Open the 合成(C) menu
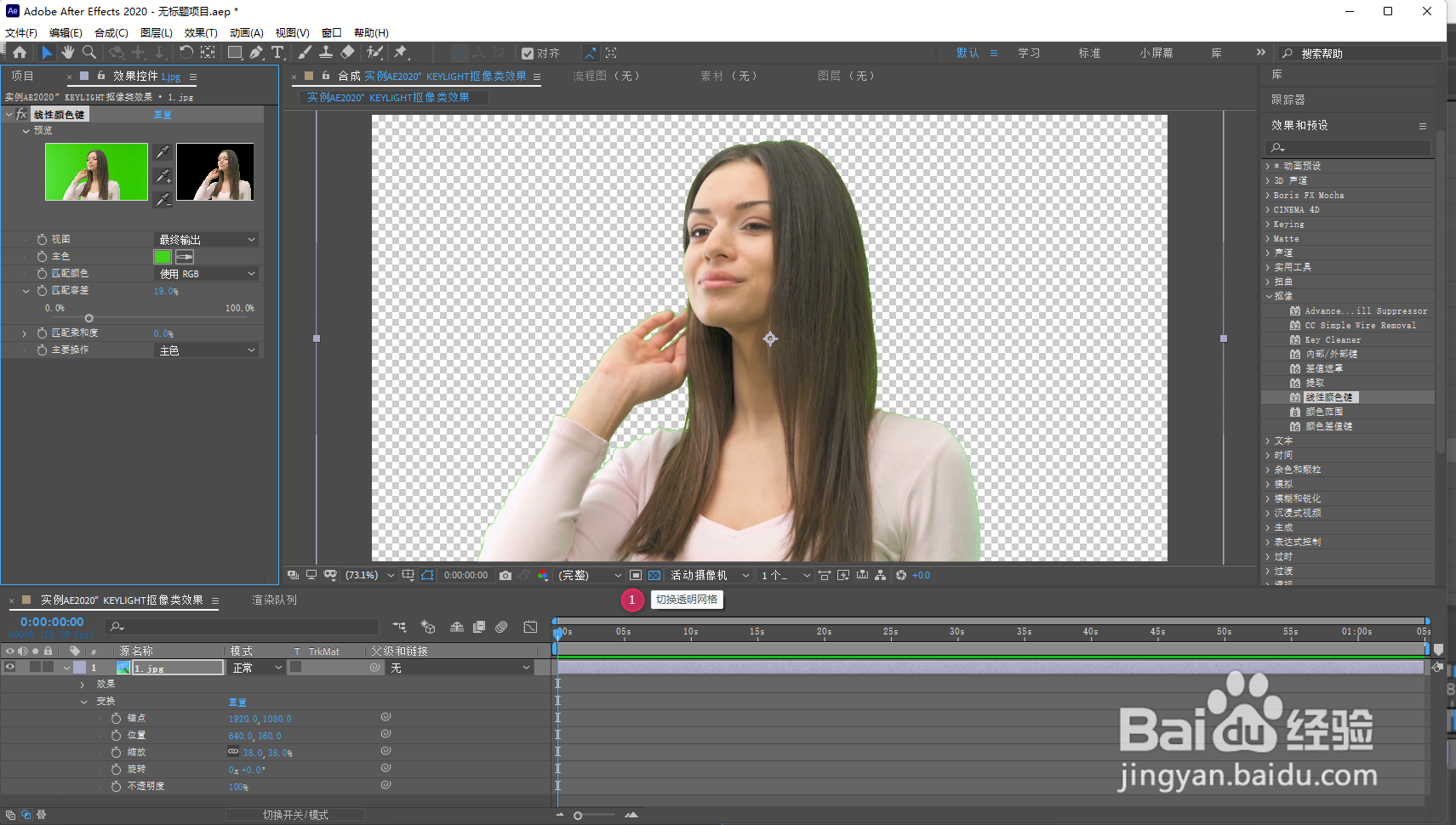The width and height of the screenshot is (1456, 825). [111, 32]
